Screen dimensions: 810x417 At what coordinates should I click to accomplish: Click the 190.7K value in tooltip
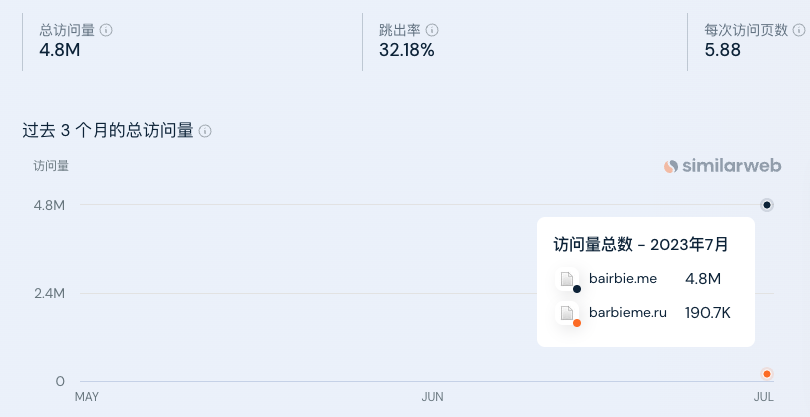pos(708,312)
